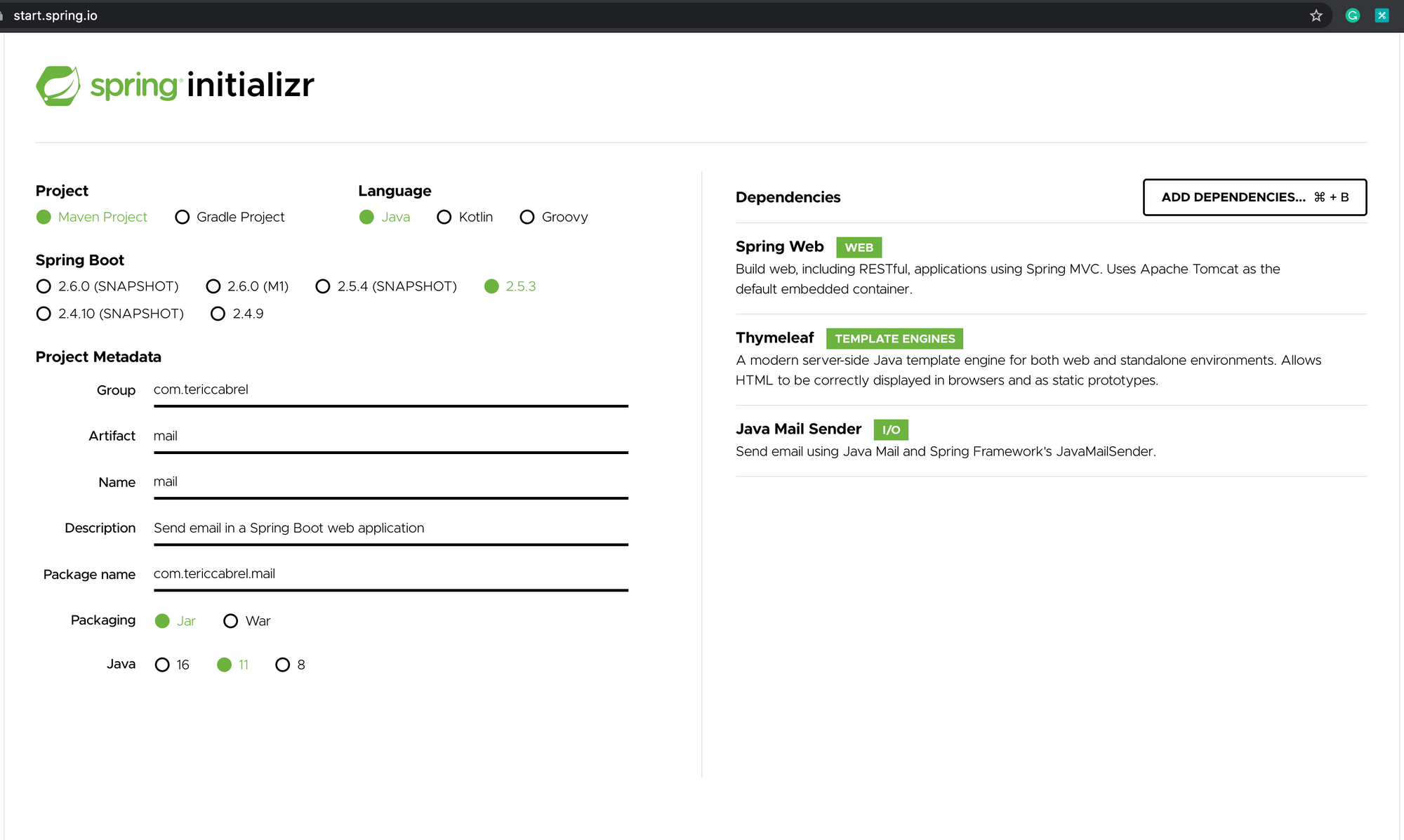Select Spring Boot 2.4.9 version
This screenshot has width=1404, height=840.
coord(217,313)
